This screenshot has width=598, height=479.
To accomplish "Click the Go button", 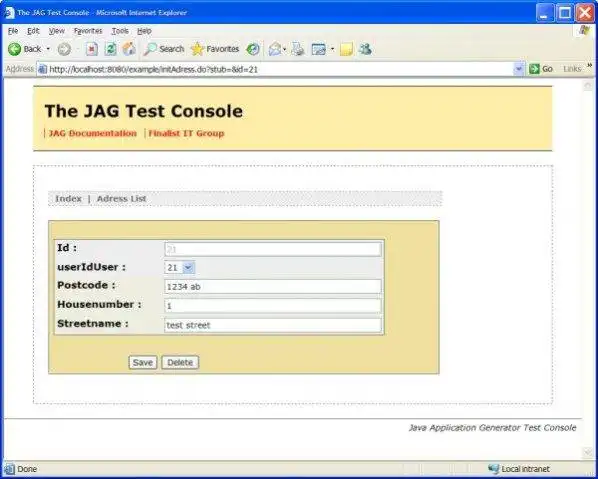I will pos(541,69).
